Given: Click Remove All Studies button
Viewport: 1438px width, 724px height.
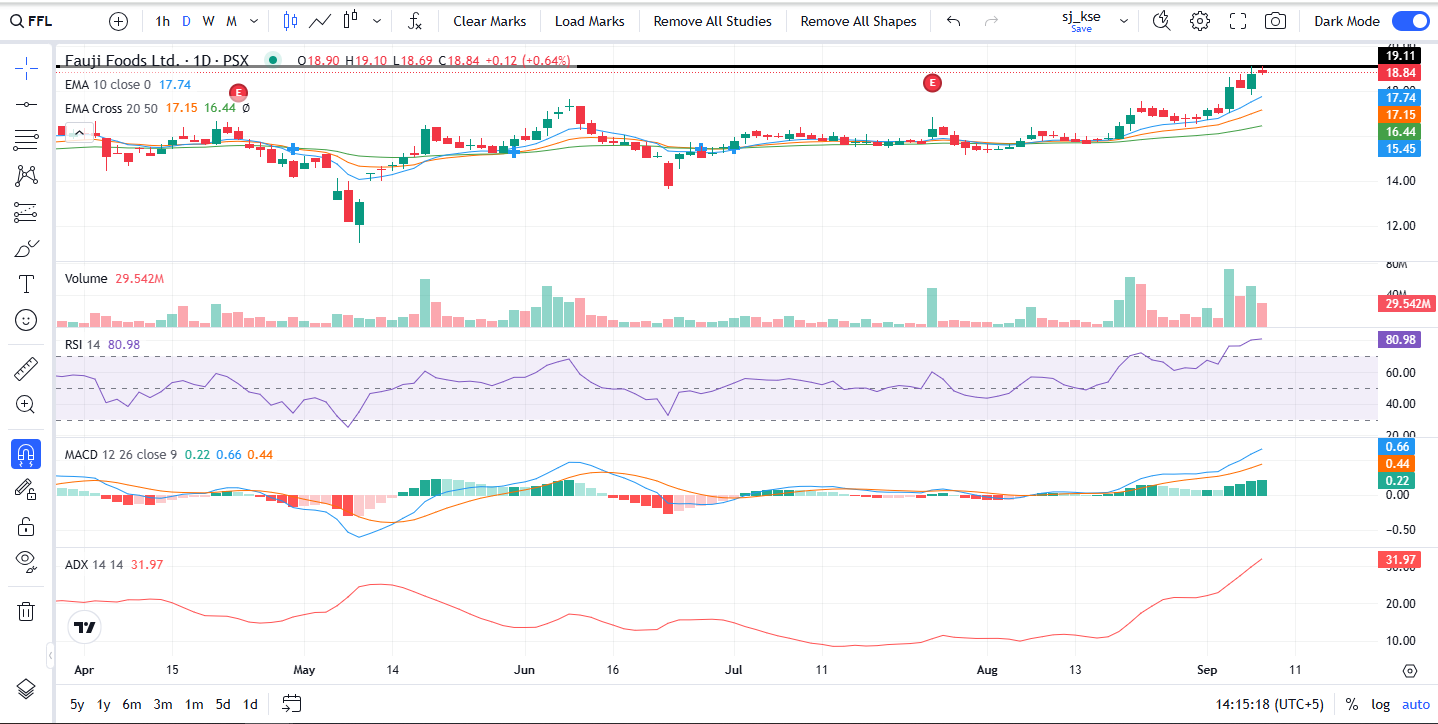Looking at the screenshot, I should click(712, 21).
